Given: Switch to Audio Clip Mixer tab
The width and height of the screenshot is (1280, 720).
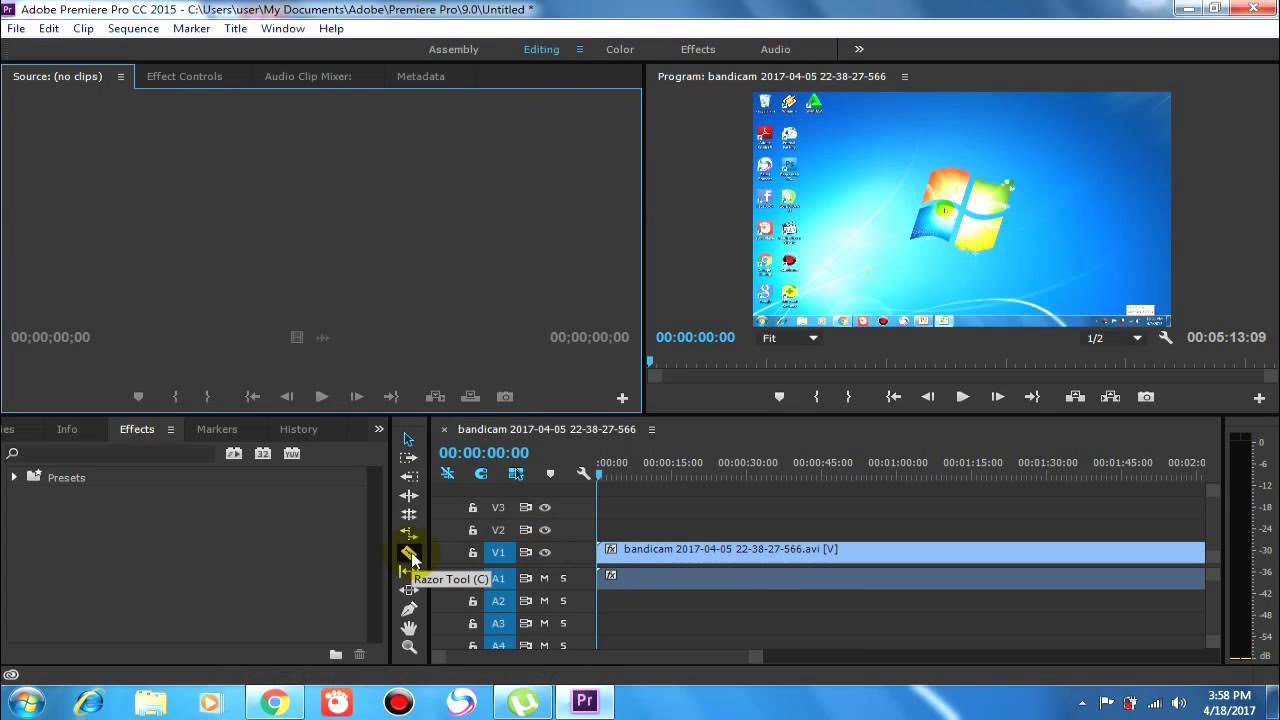Looking at the screenshot, I should pyautogui.click(x=308, y=76).
